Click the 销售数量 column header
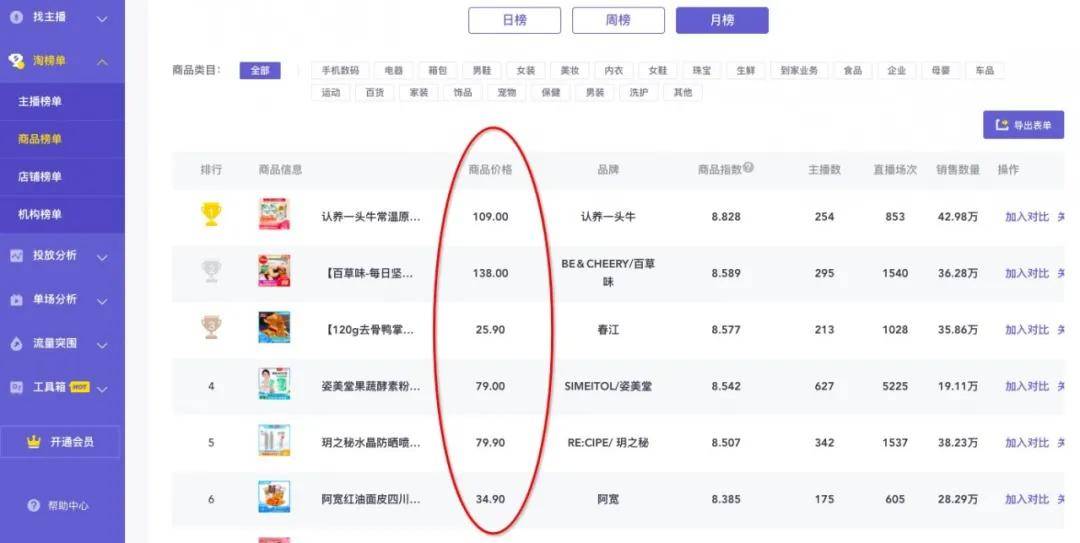 click(957, 170)
